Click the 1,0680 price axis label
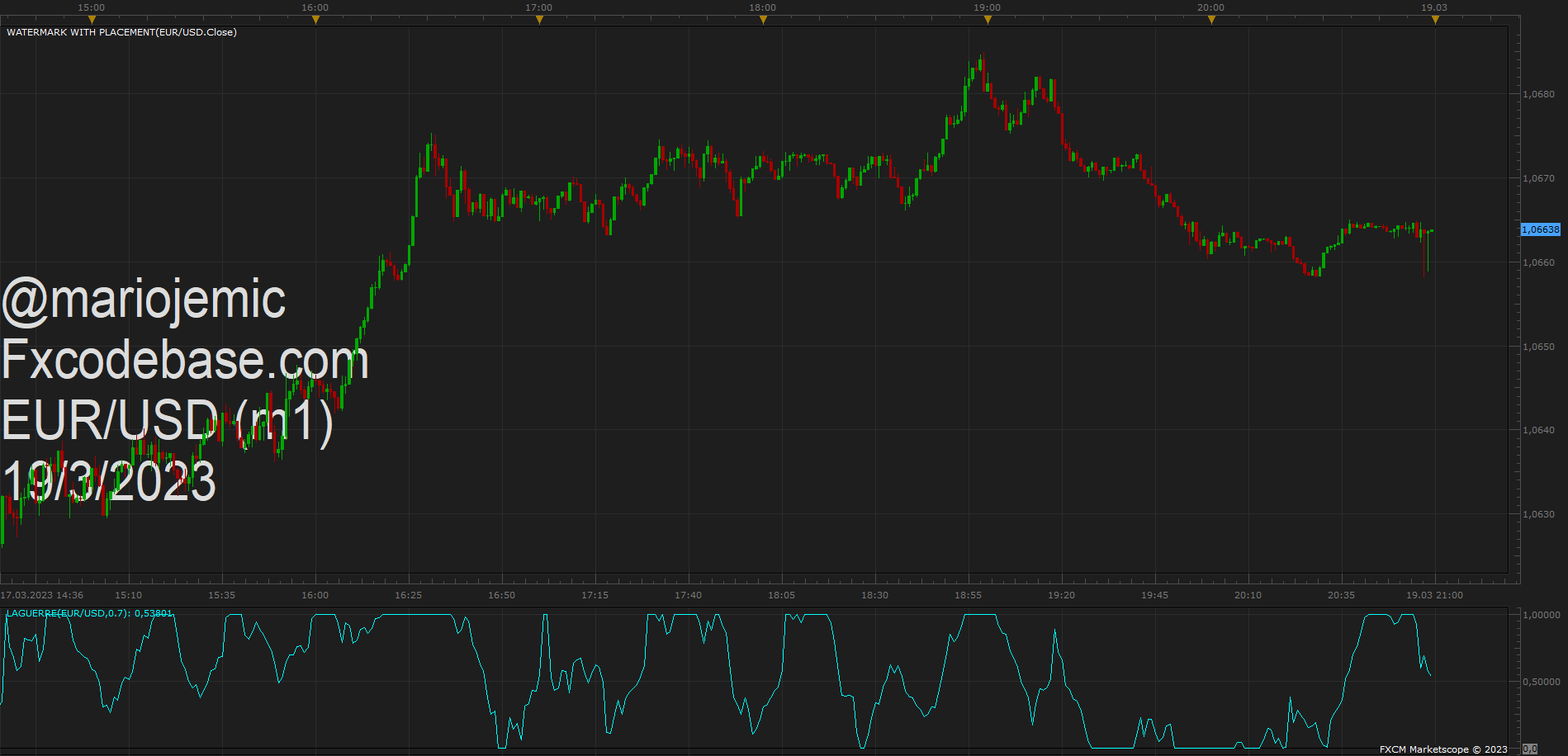Image resolution: width=1568 pixels, height=756 pixels. click(1538, 94)
